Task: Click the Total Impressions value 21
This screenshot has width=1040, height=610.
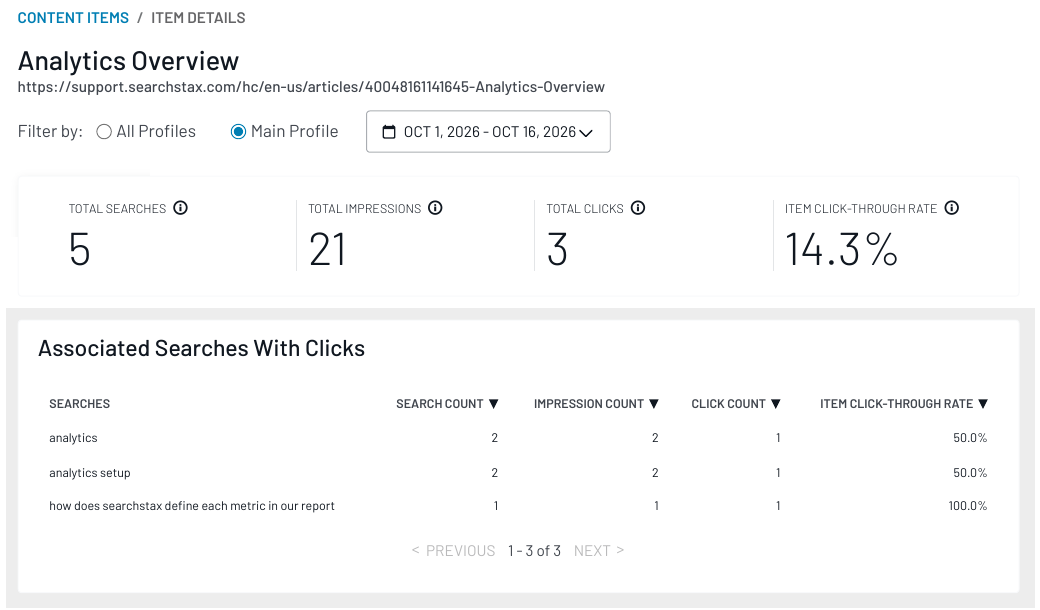Action: coord(327,250)
